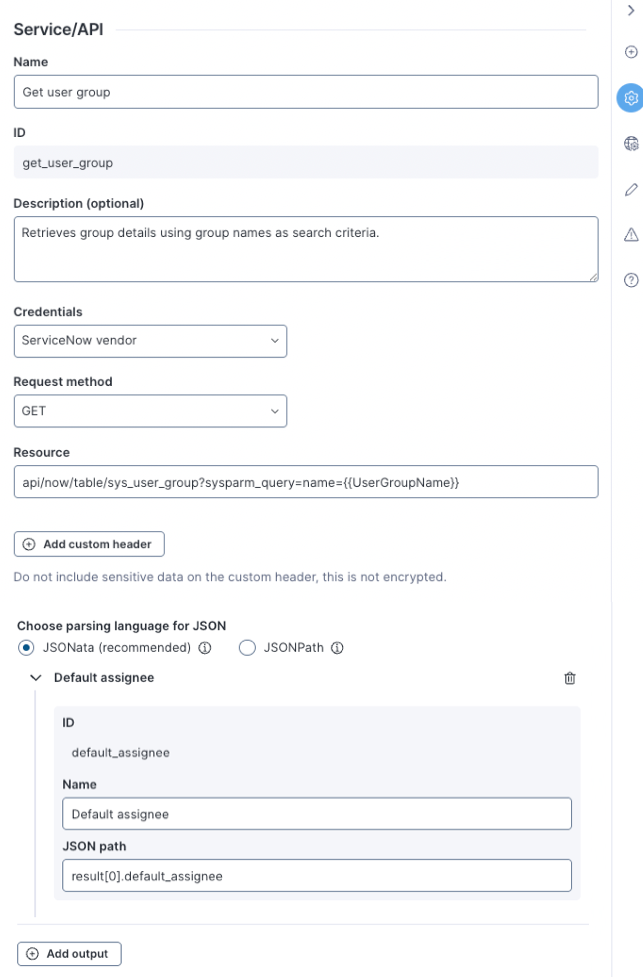The height and width of the screenshot is (977, 643).
Task: Open the help question mark icon
Action: (x=631, y=280)
